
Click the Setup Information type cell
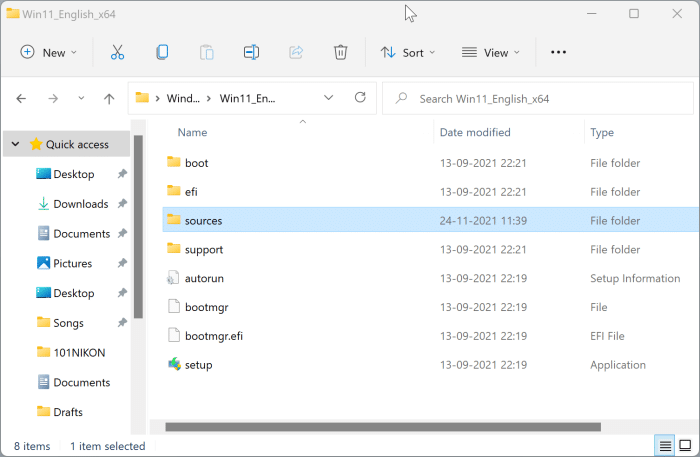click(635, 278)
